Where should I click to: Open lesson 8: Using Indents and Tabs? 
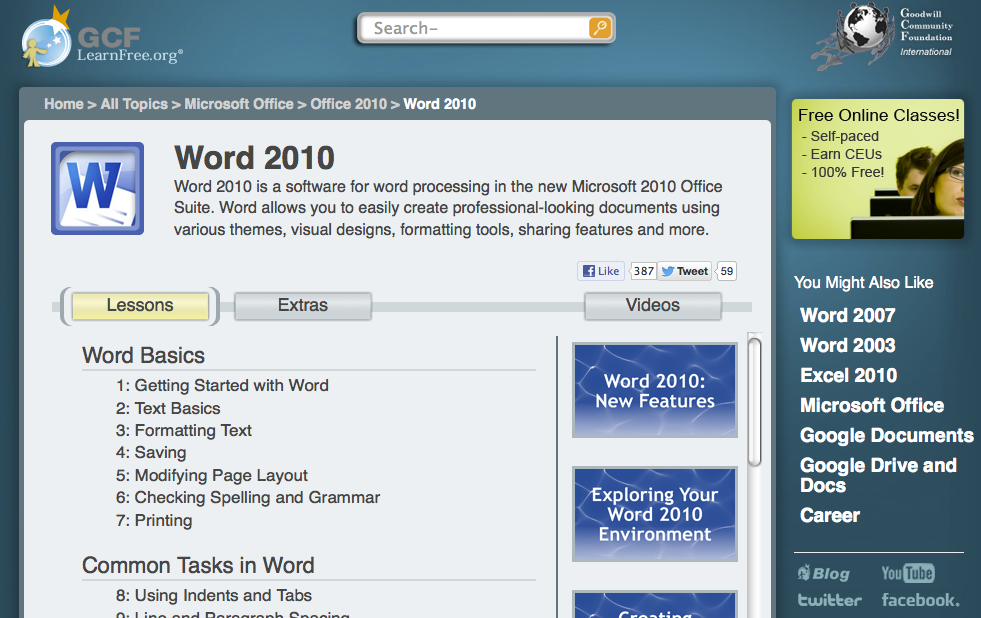pyautogui.click(x=214, y=595)
